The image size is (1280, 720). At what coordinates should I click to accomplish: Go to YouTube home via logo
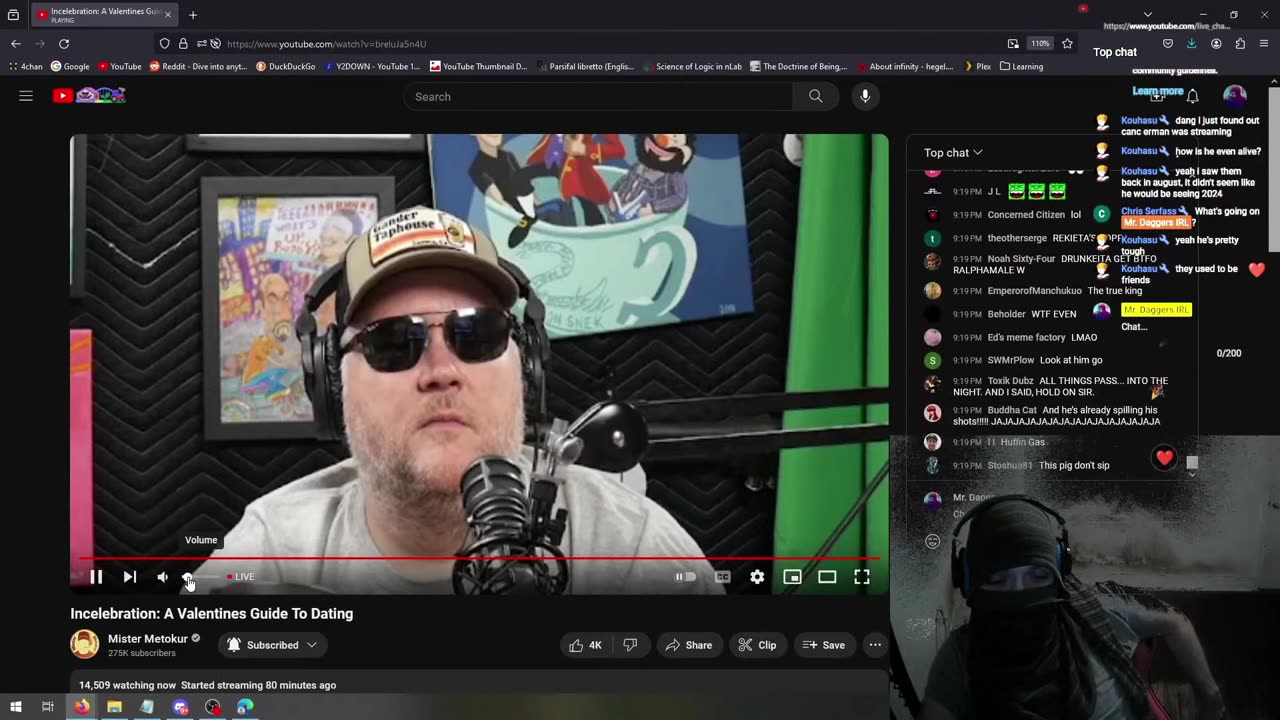89,96
